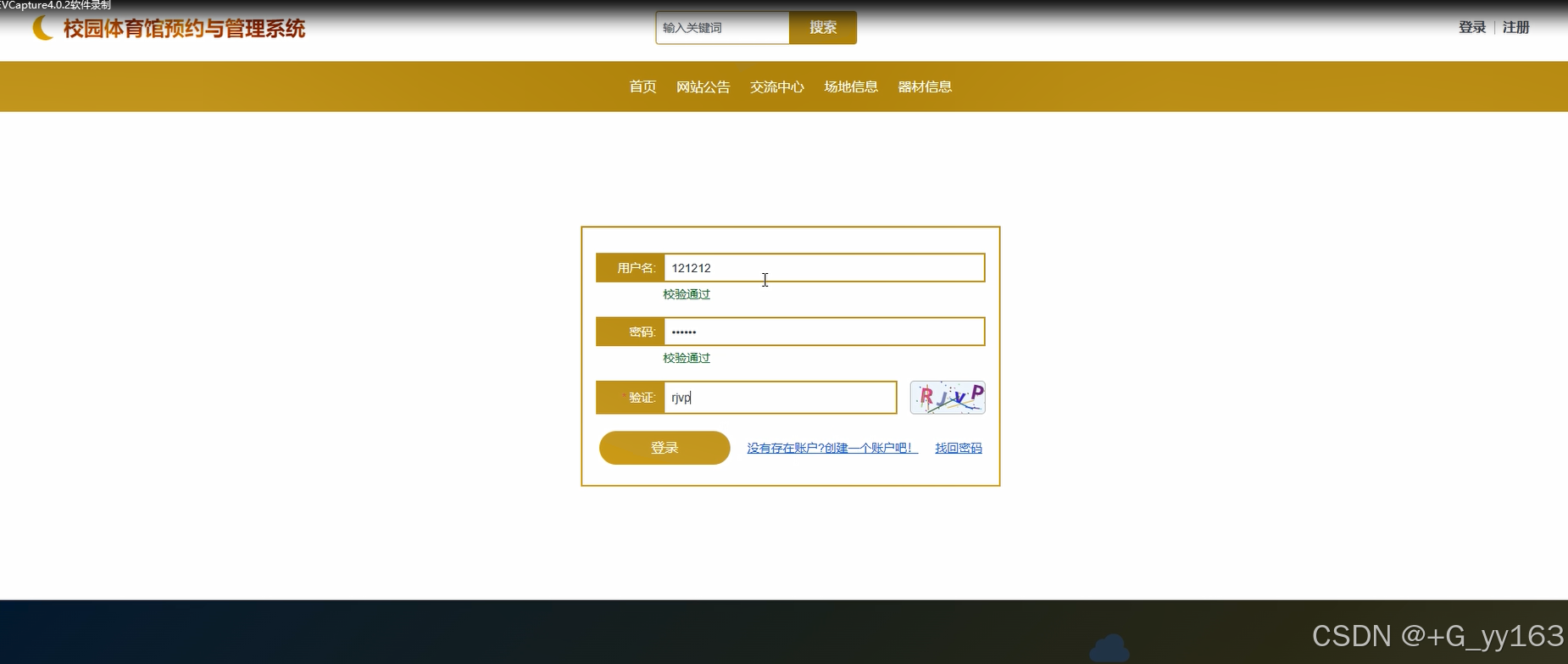
Task: Open 器材信息 navigation item
Action: tap(925, 86)
